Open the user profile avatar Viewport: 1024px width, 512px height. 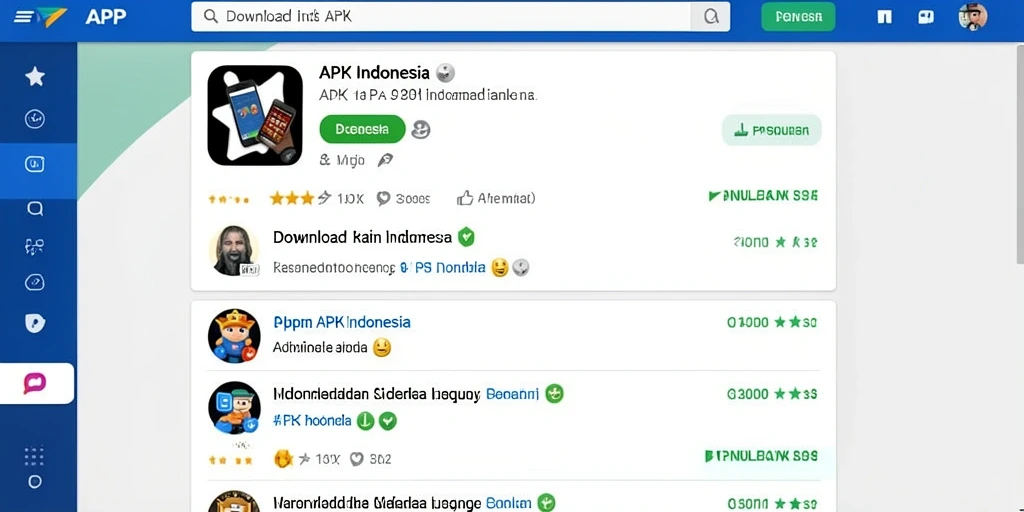(x=972, y=16)
